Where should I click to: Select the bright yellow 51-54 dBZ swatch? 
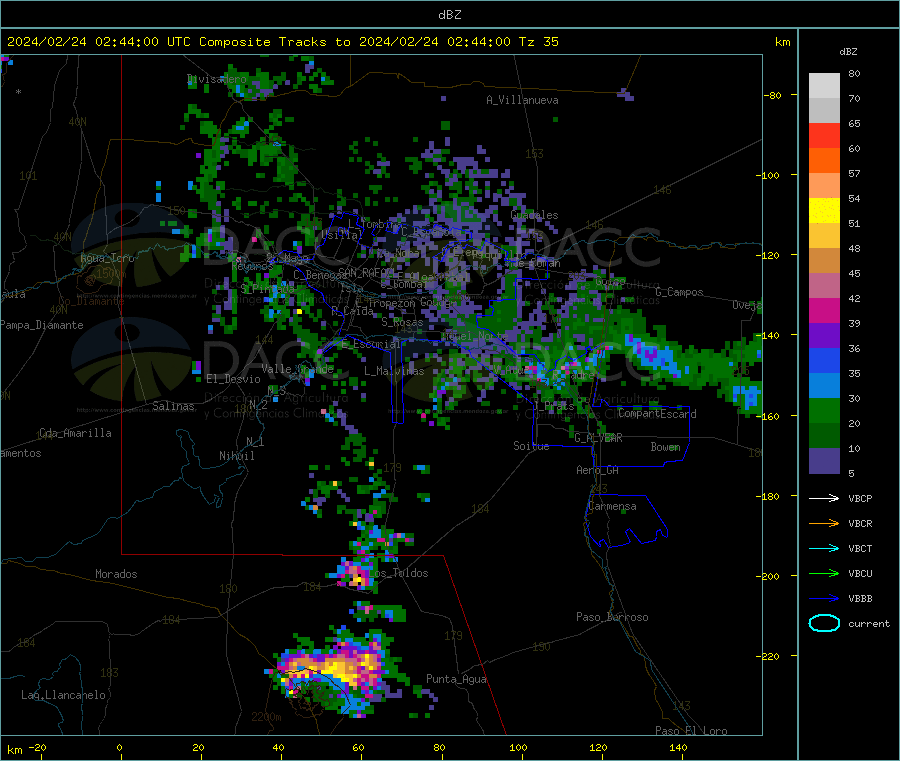click(824, 211)
